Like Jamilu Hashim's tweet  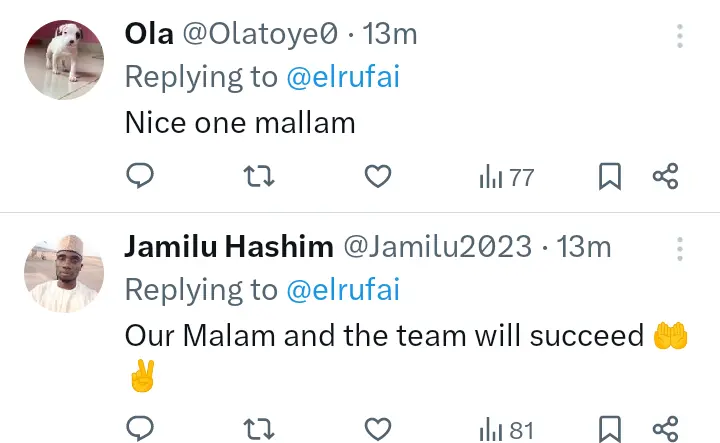point(377,430)
